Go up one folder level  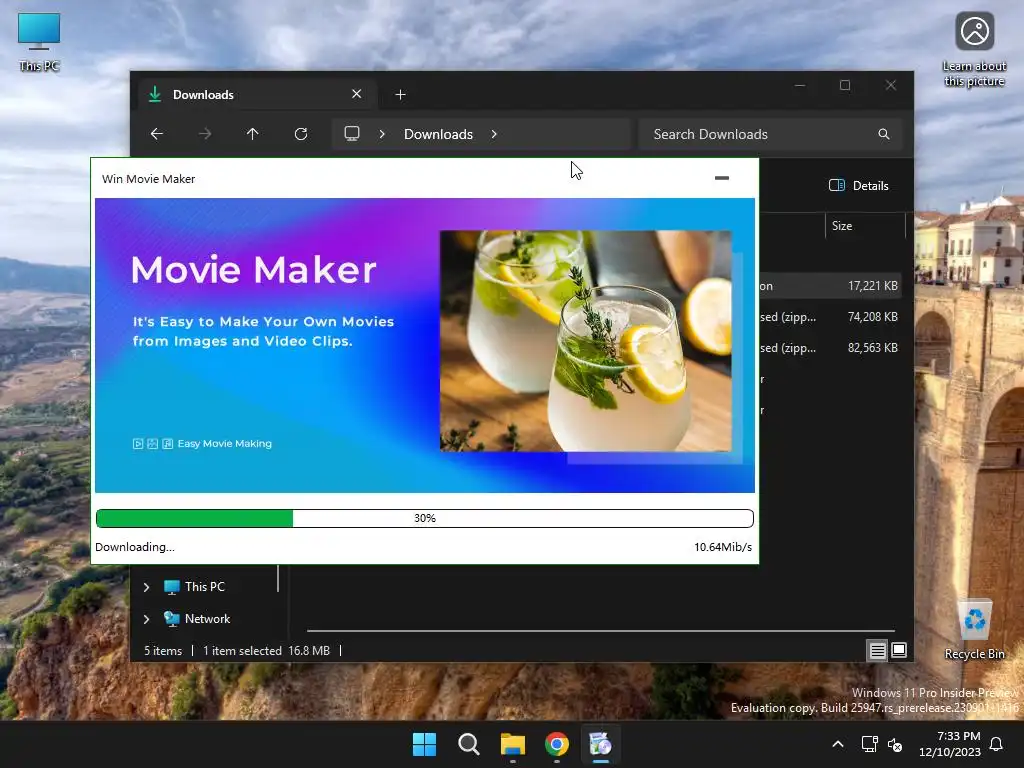click(x=253, y=134)
